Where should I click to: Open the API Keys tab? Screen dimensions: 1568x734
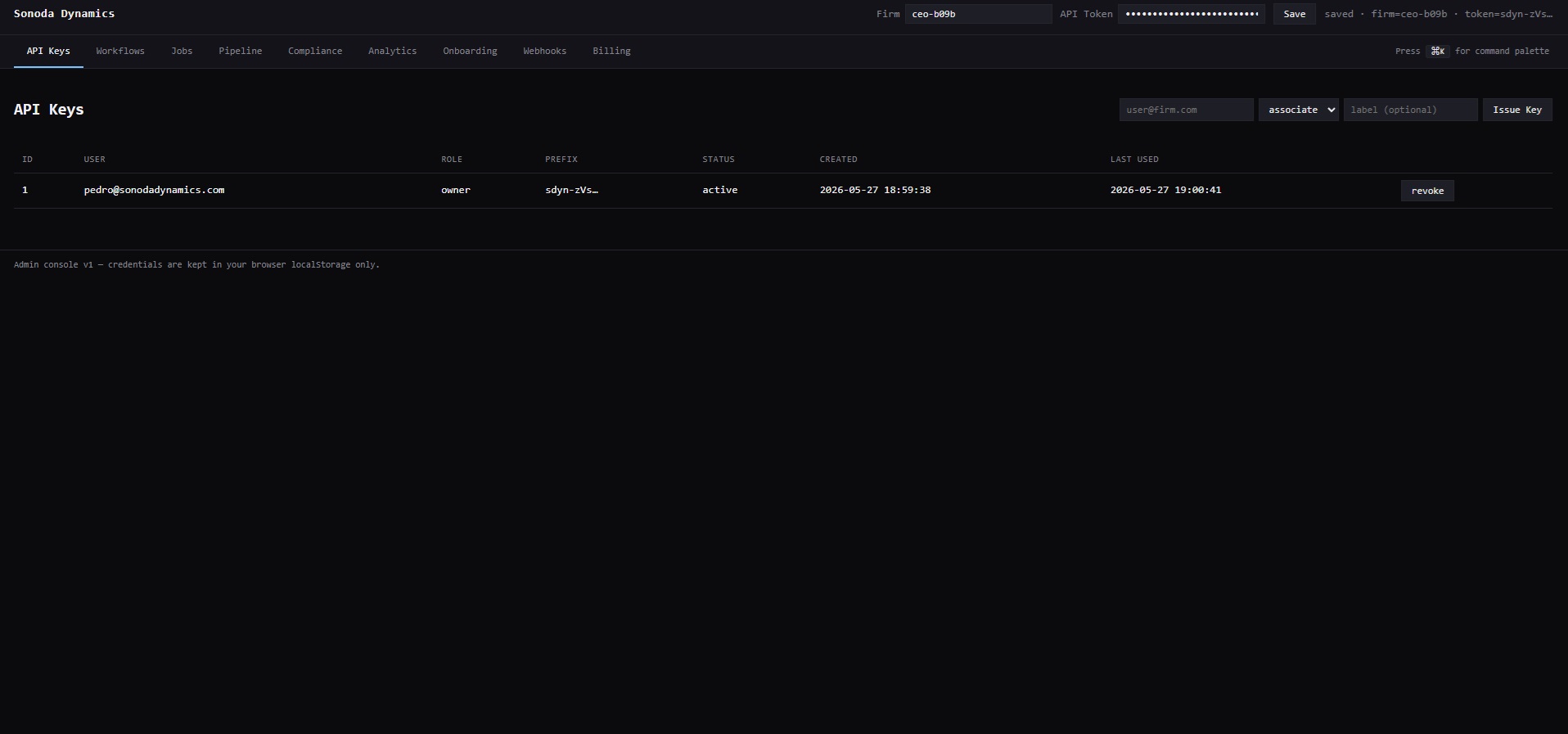coord(48,51)
